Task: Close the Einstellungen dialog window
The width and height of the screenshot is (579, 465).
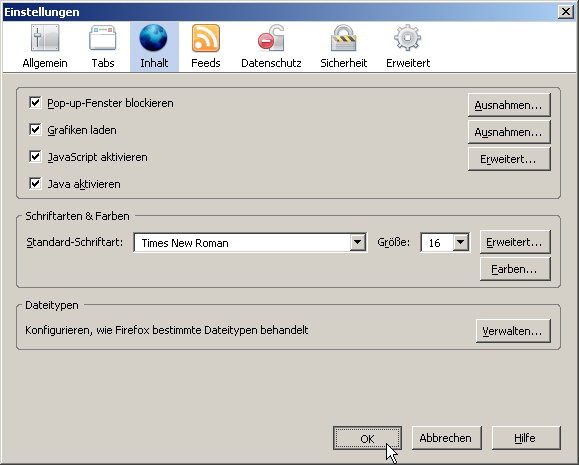Action: (565, 12)
